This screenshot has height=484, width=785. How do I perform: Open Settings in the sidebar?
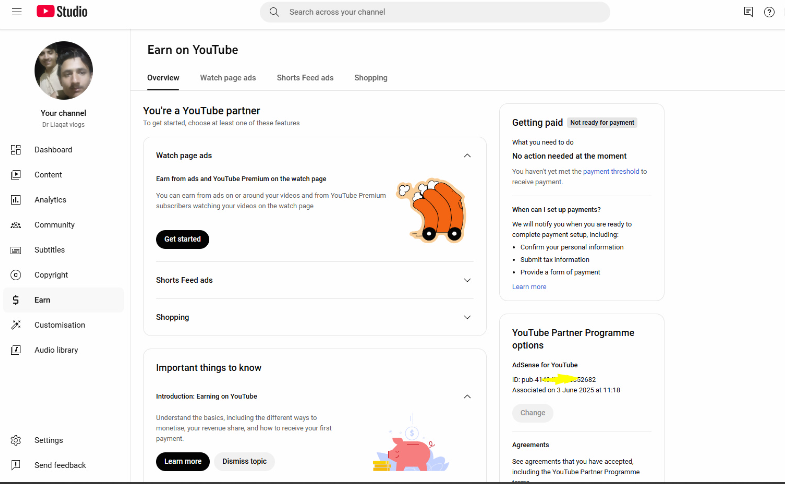coord(64,440)
